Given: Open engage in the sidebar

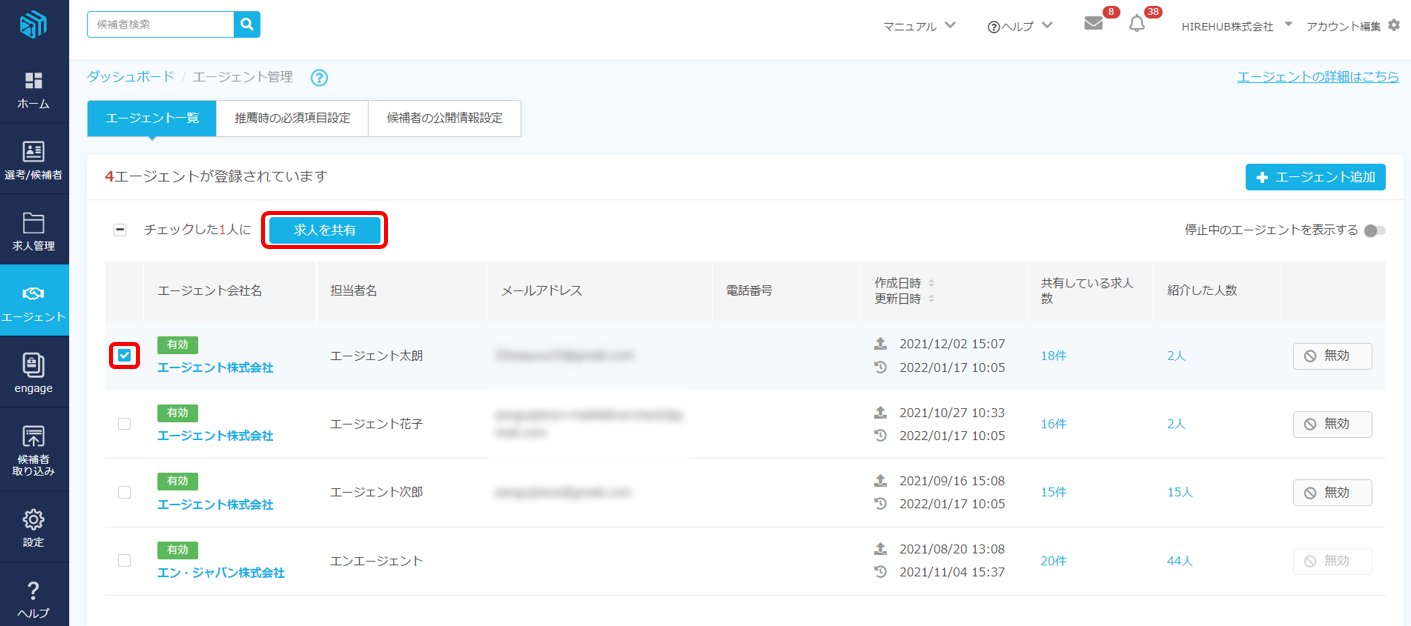Looking at the screenshot, I should point(34,374).
